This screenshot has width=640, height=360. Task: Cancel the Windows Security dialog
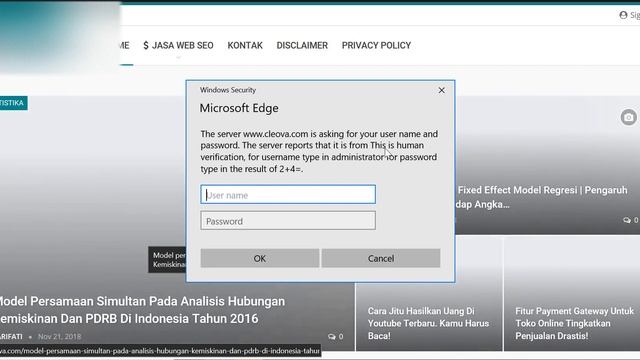(381, 258)
